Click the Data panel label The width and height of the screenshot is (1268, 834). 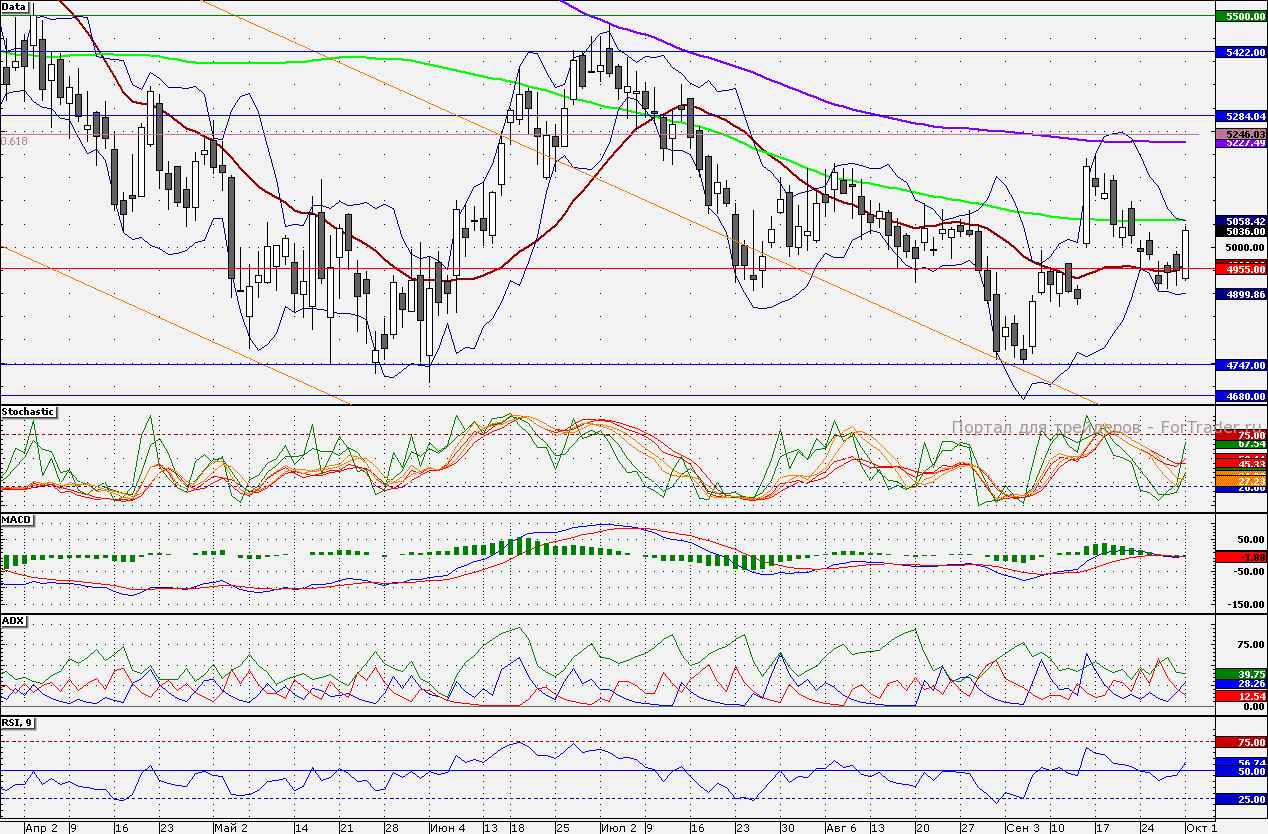(x=14, y=6)
